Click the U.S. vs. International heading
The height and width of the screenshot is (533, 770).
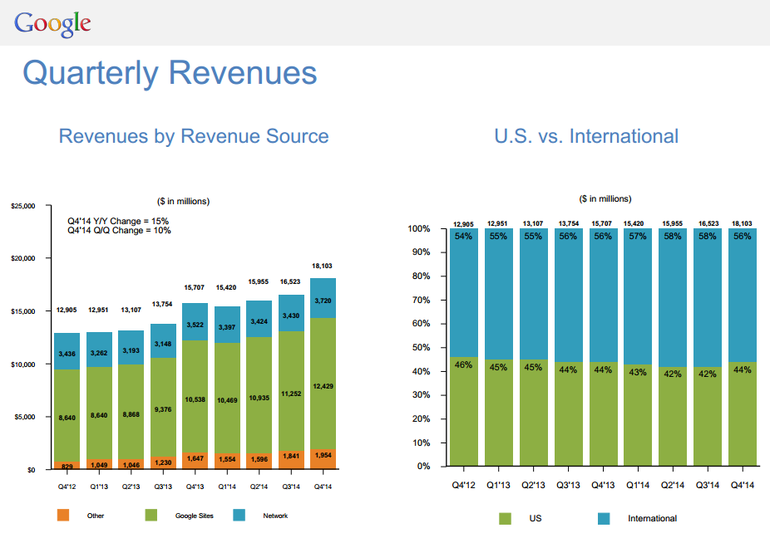[x=586, y=136]
